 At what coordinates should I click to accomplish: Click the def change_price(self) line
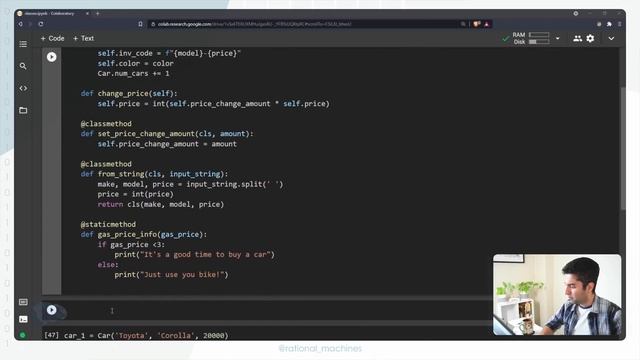coord(129,93)
